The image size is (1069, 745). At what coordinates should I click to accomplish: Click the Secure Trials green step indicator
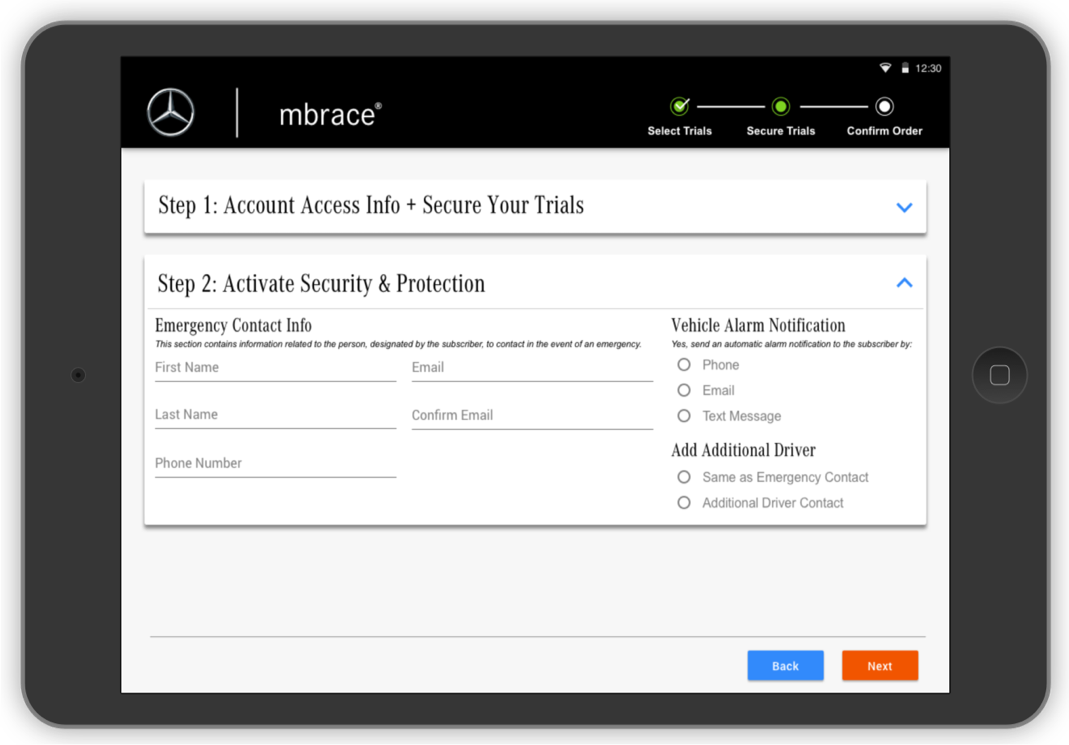780,106
